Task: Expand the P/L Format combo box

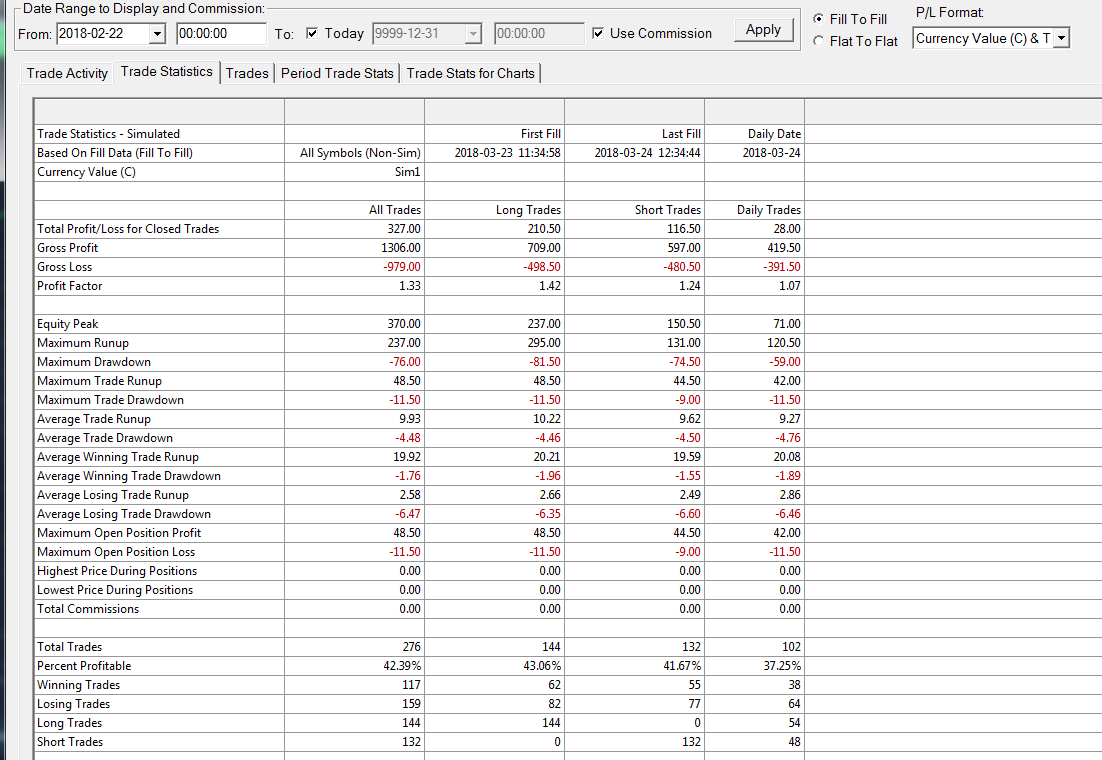Action: coord(1061,38)
